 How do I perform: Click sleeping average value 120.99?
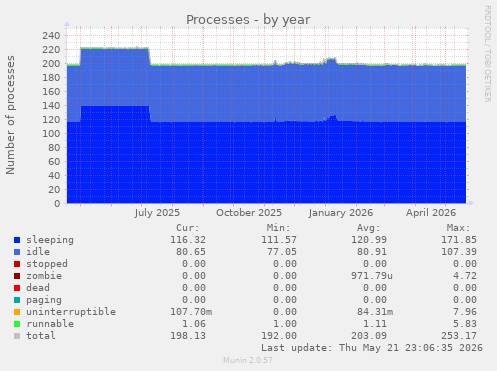(369, 240)
